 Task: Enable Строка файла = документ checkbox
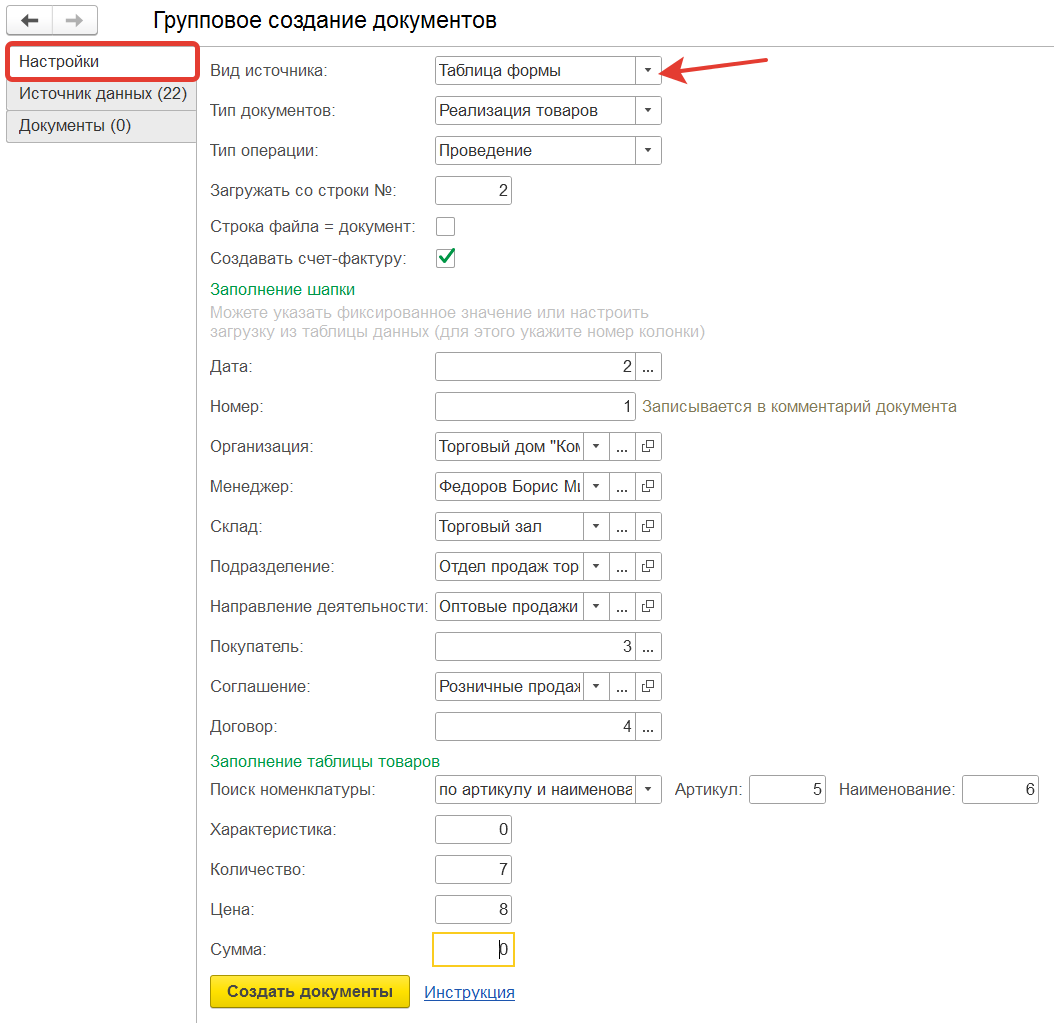[445, 227]
